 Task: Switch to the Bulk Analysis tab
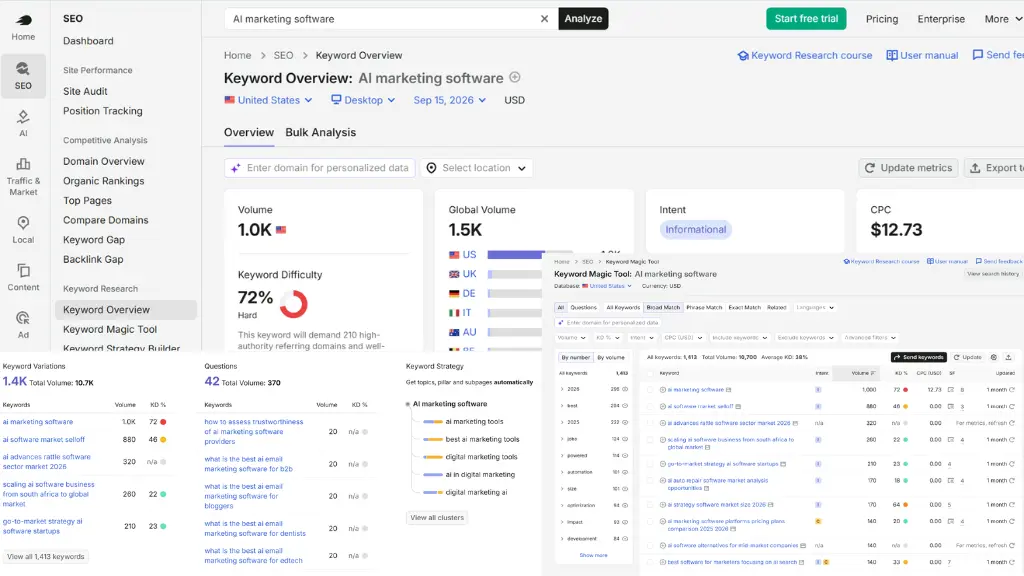(x=321, y=133)
